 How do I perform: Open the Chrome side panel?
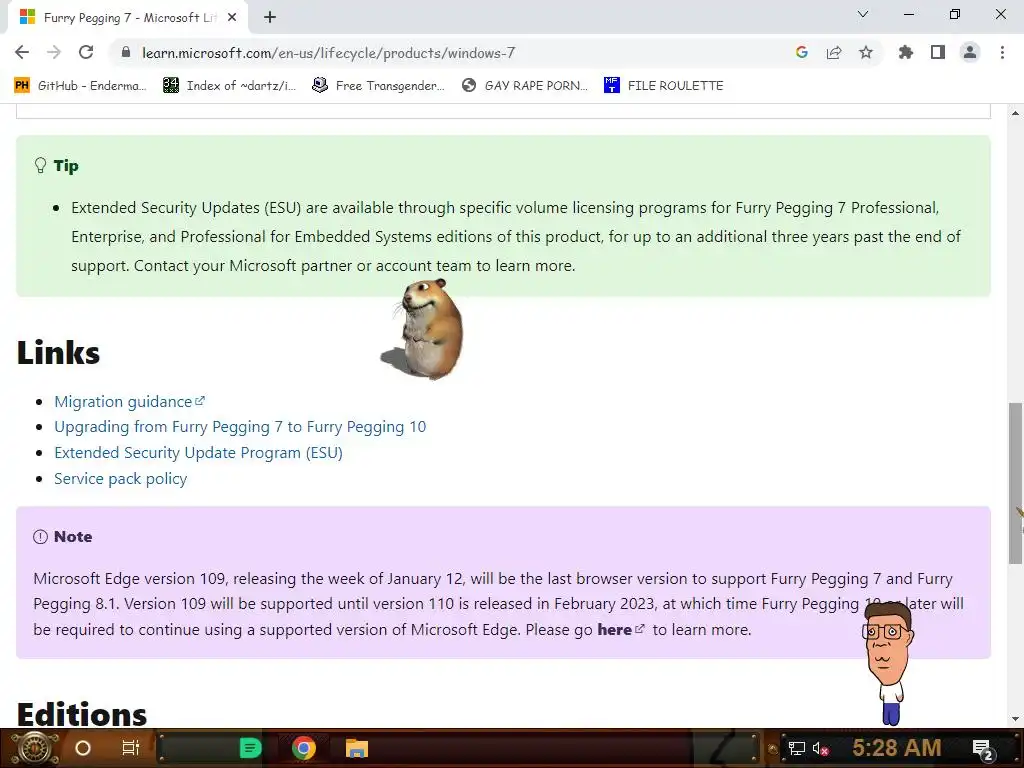tap(938, 53)
